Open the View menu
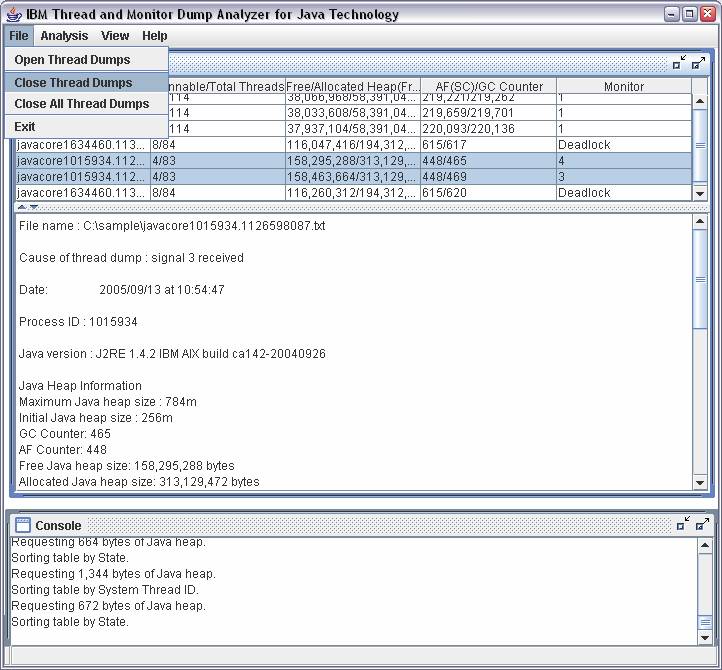The image size is (722, 670). (115, 36)
